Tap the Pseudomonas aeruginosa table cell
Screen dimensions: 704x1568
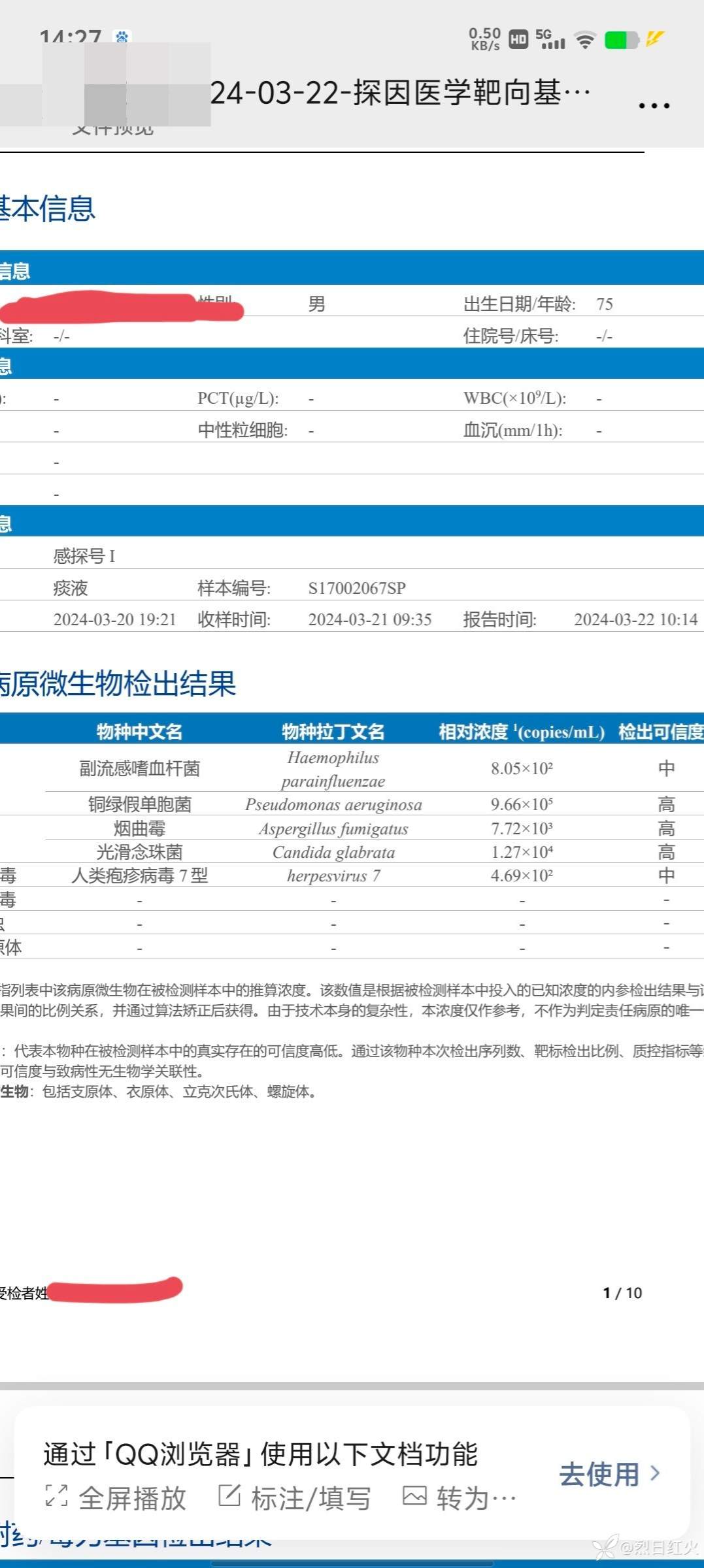[333, 804]
